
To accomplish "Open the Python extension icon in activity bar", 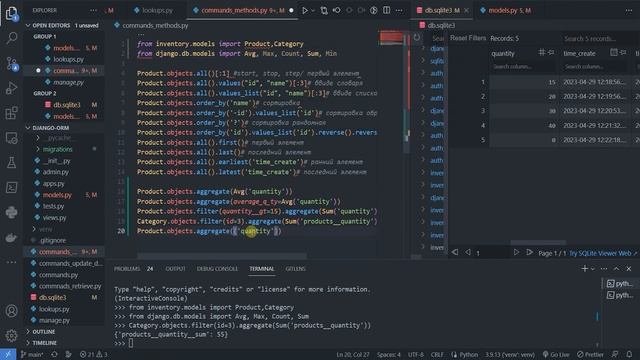I will point(11,212).
